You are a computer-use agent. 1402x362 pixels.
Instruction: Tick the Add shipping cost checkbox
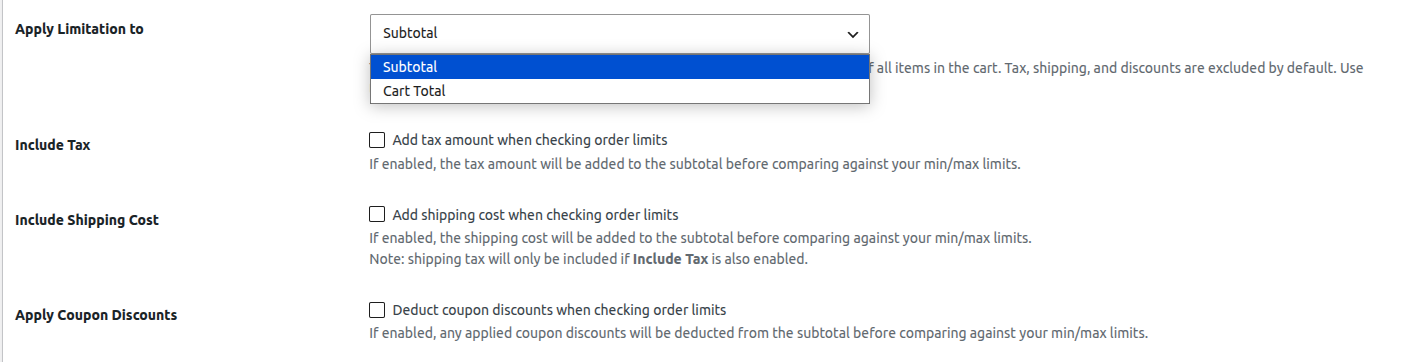tap(377, 214)
